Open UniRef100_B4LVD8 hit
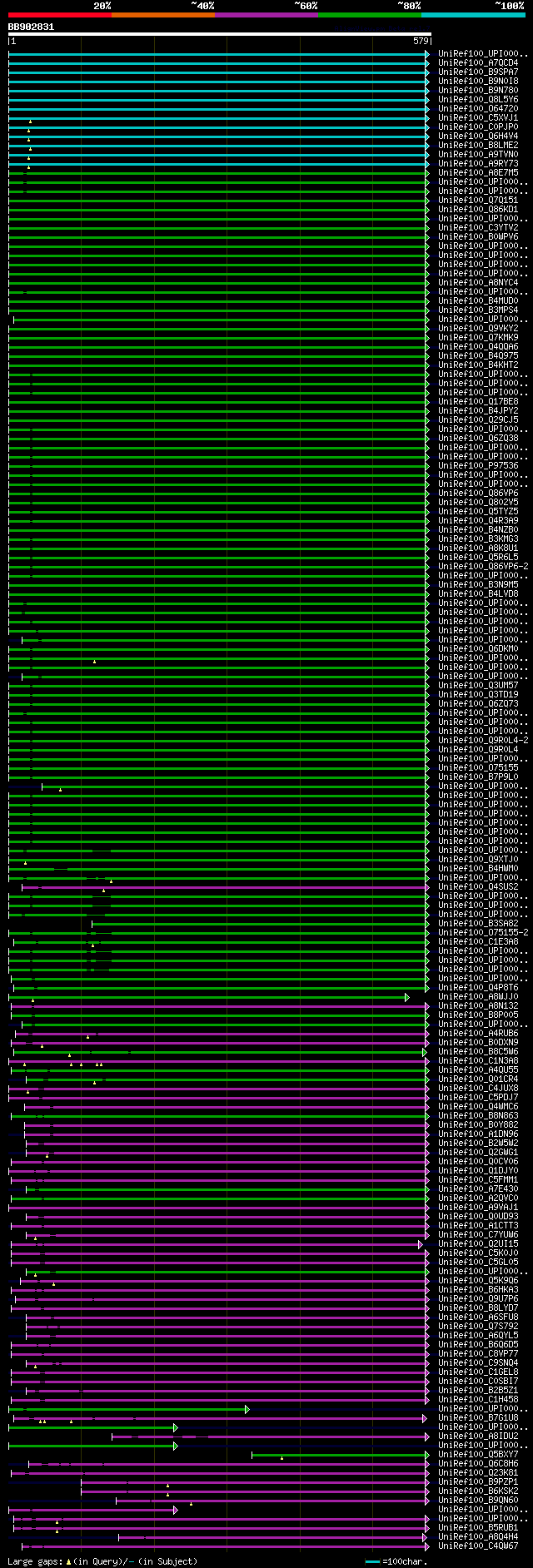533x1568 pixels. [478, 594]
